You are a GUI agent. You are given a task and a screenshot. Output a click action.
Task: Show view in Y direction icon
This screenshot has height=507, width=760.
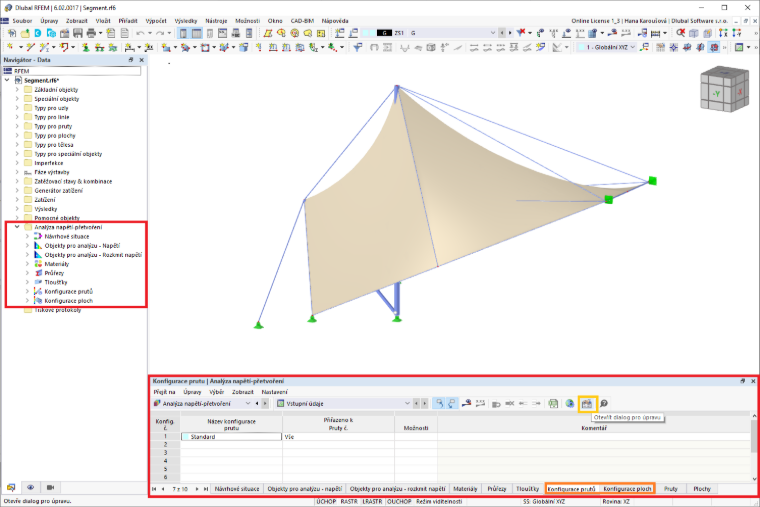pyautogui.click(x=737, y=33)
